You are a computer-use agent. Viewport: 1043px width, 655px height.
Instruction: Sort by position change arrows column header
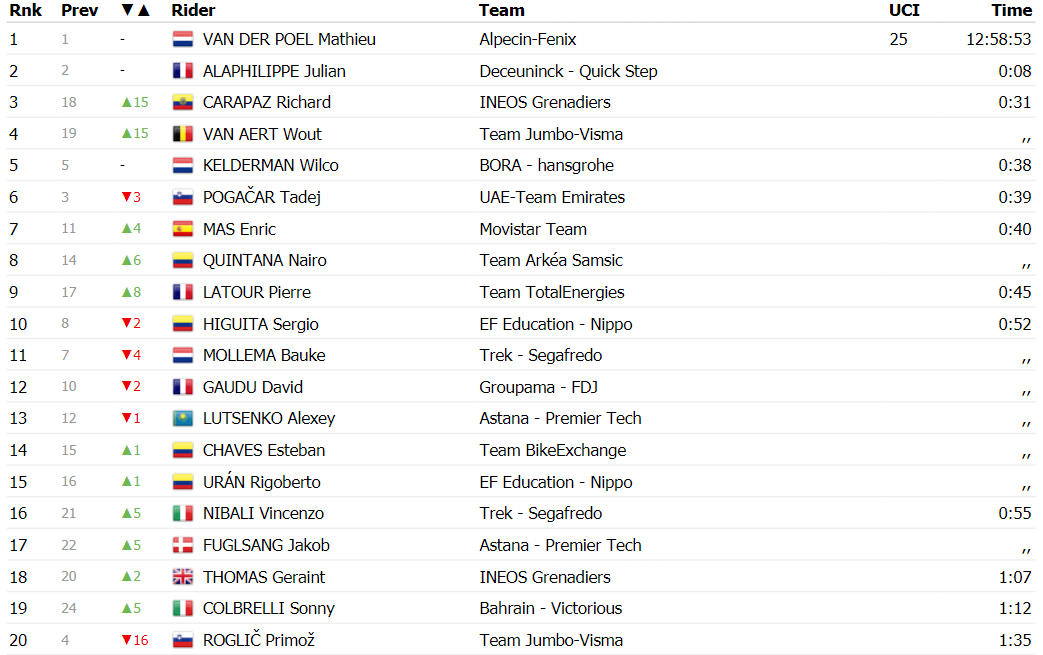point(136,11)
